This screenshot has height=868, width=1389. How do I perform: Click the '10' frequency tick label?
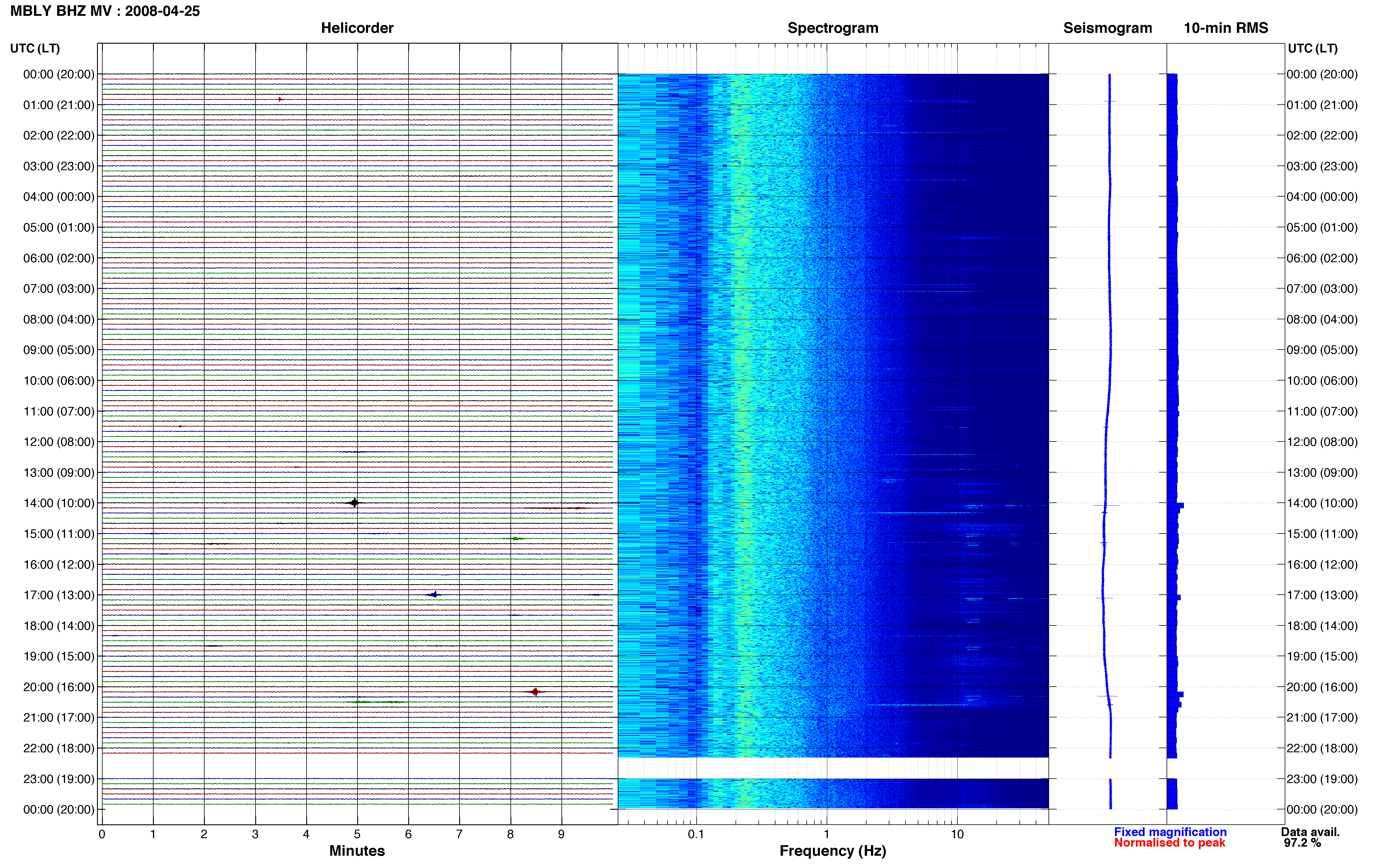coord(957,834)
